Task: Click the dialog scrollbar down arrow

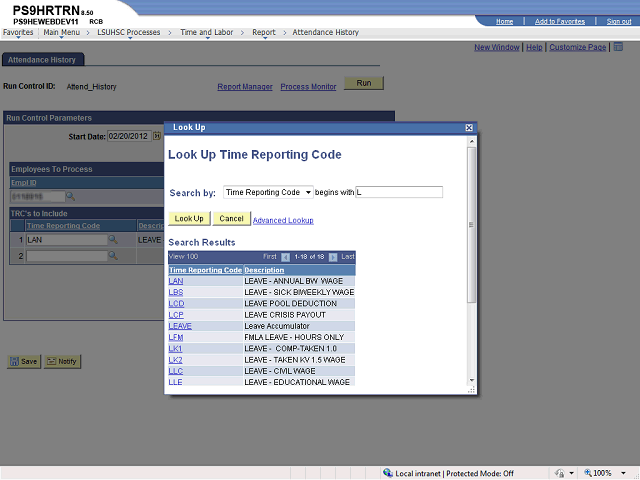Action: [472, 380]
